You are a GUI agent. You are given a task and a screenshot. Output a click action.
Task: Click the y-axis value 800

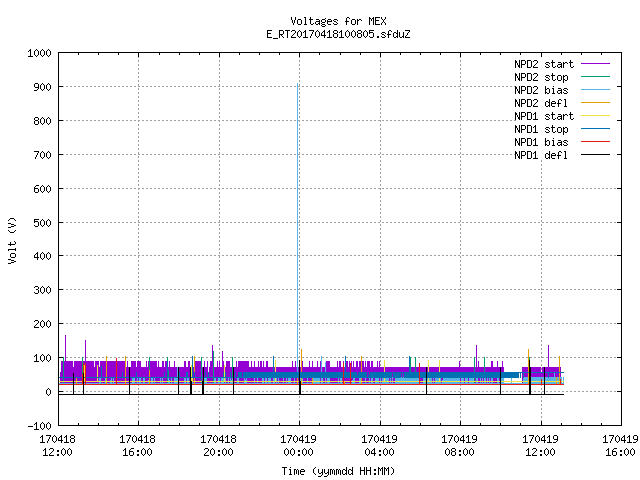point(42,121)
